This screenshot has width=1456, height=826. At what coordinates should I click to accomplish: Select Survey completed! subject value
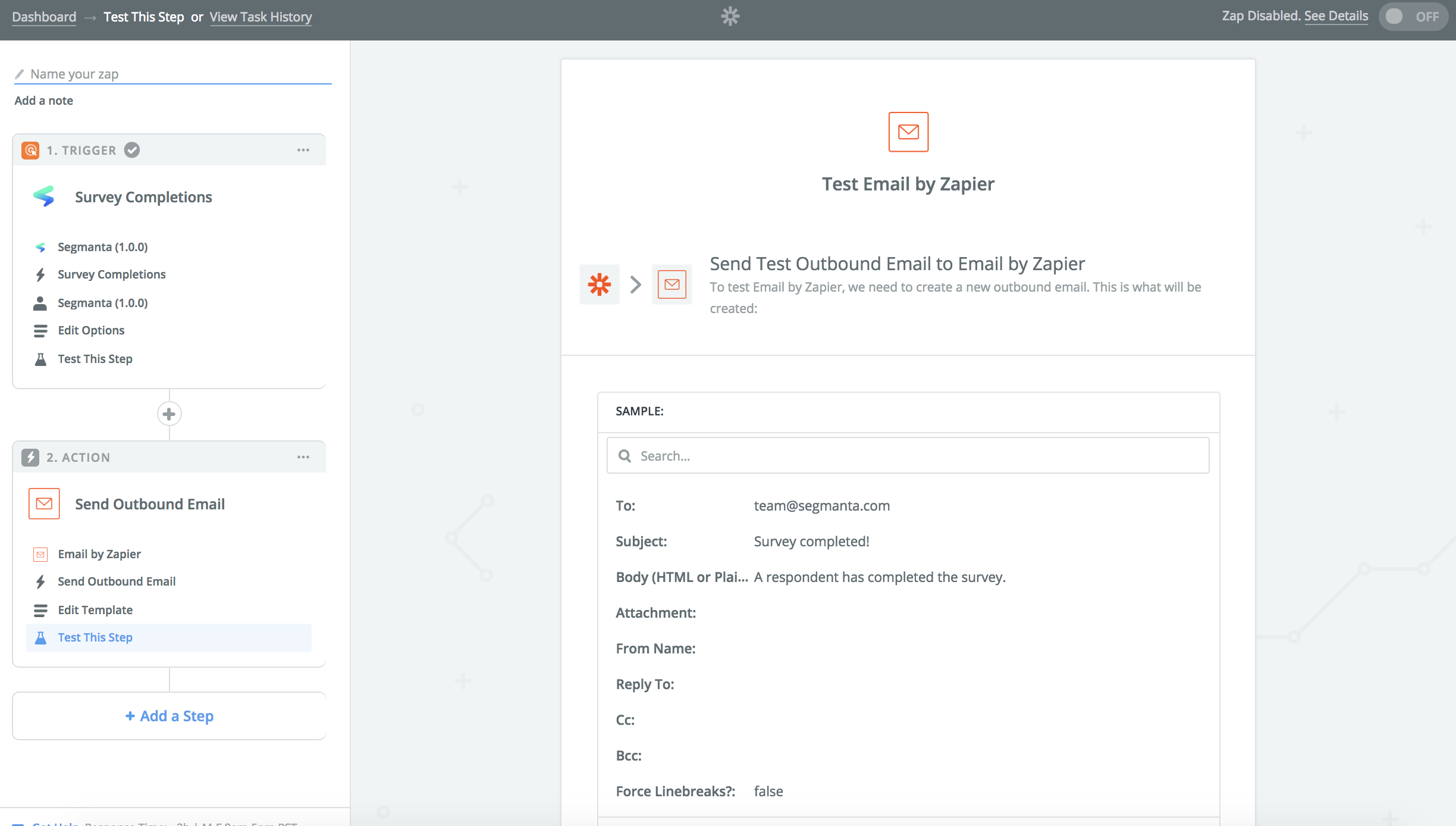811,542
